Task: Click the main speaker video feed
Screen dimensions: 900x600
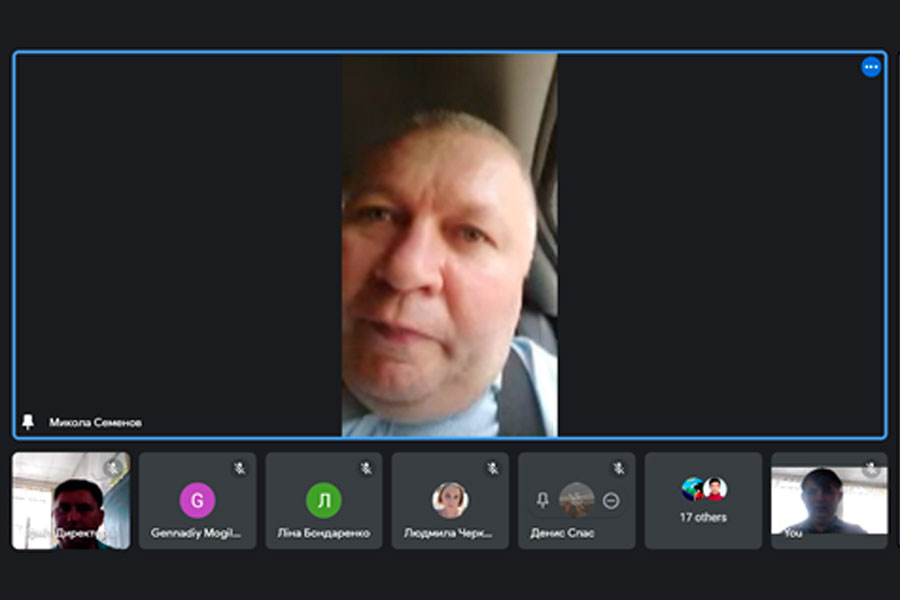Action: pos(449,245)
